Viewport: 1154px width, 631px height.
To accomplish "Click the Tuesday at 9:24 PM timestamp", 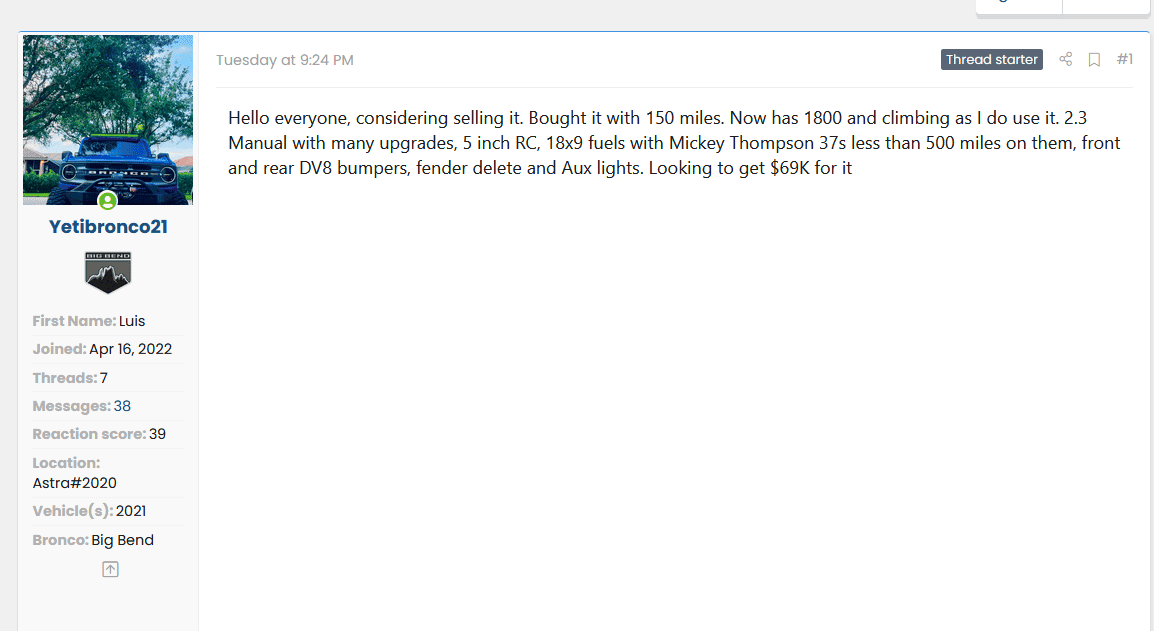I will click(285, 60).
